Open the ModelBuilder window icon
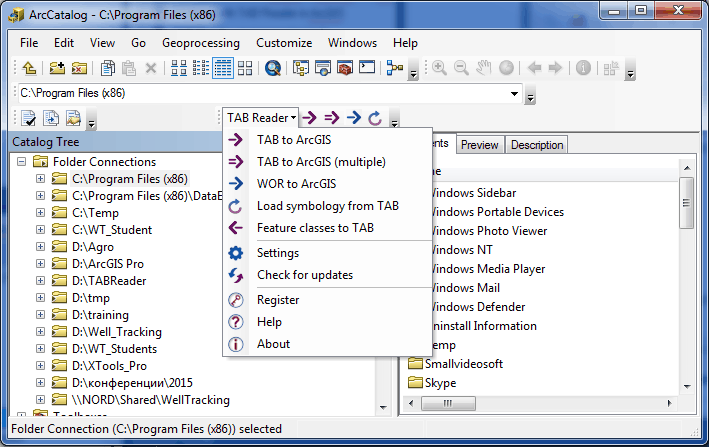Image resolution: width=709 pixels, height=447 pixels. [x=395, y=68]
